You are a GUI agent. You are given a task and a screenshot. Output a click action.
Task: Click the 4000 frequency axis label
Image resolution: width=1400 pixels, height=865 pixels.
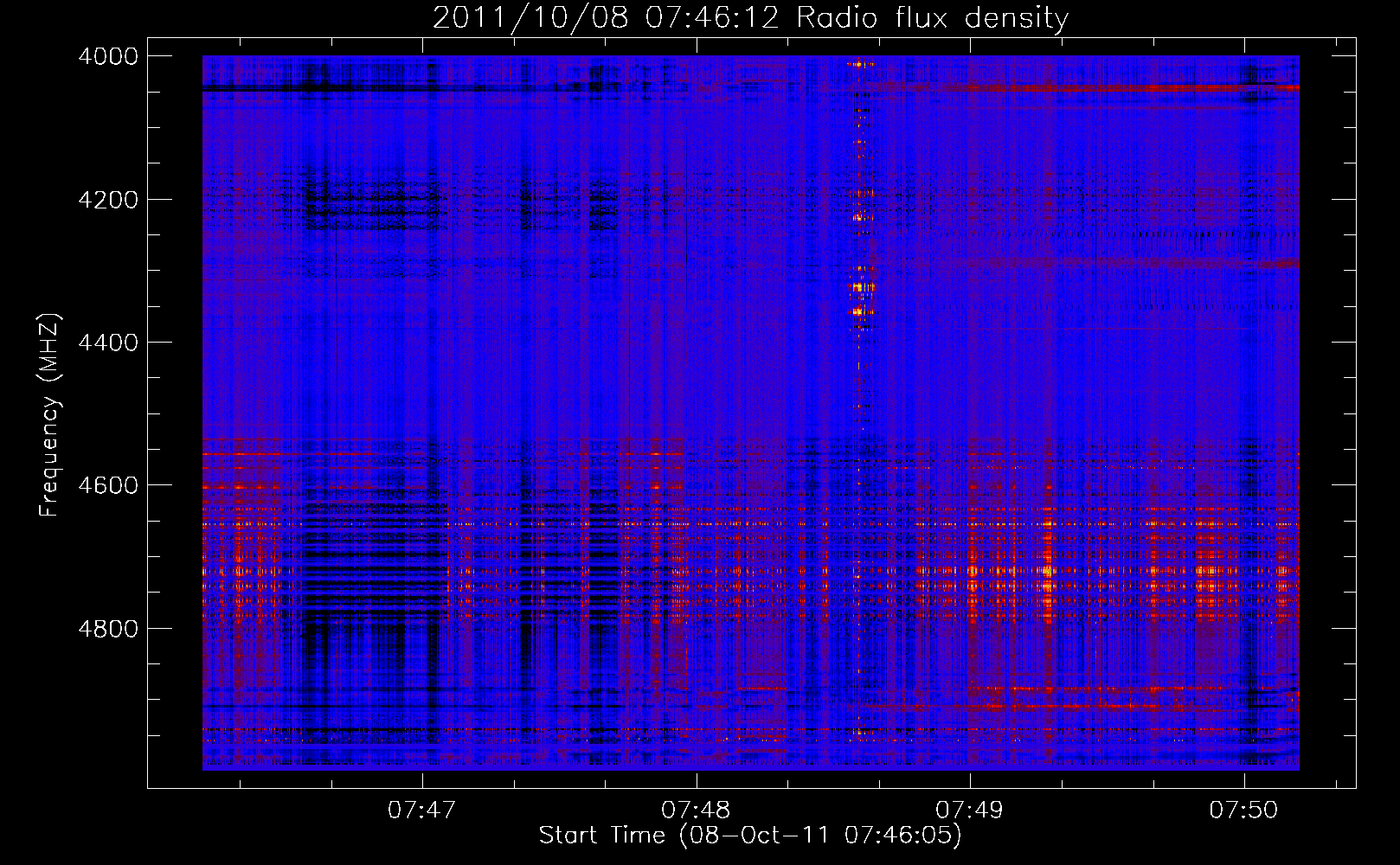tap(108, 56)
